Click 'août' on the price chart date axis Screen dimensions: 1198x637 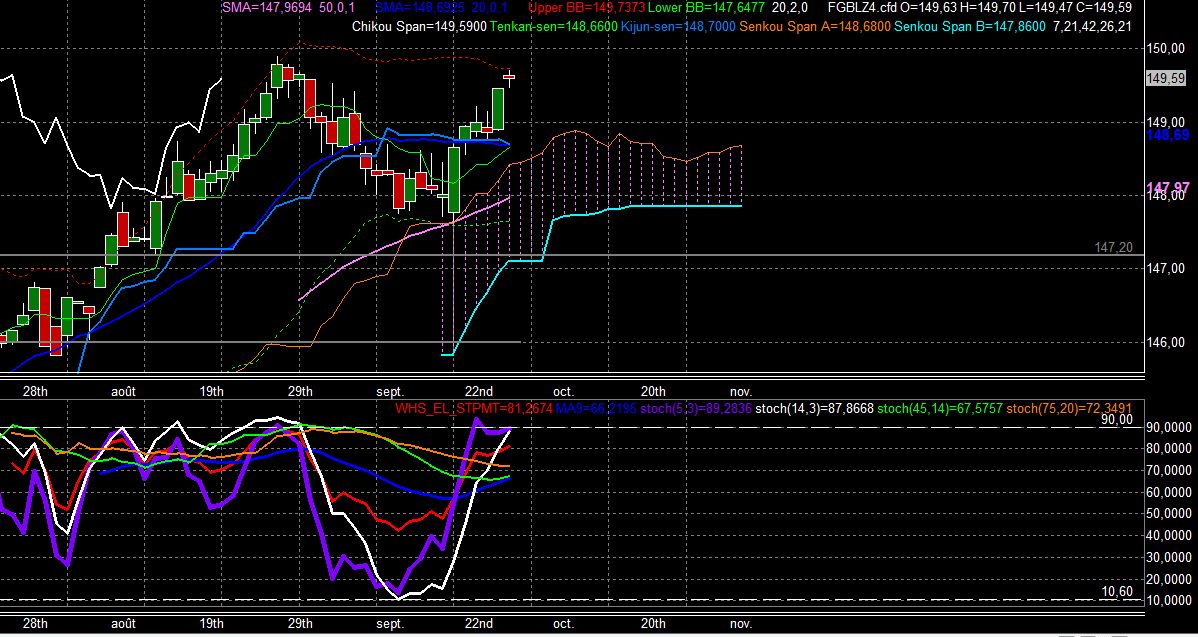(123, 392)
